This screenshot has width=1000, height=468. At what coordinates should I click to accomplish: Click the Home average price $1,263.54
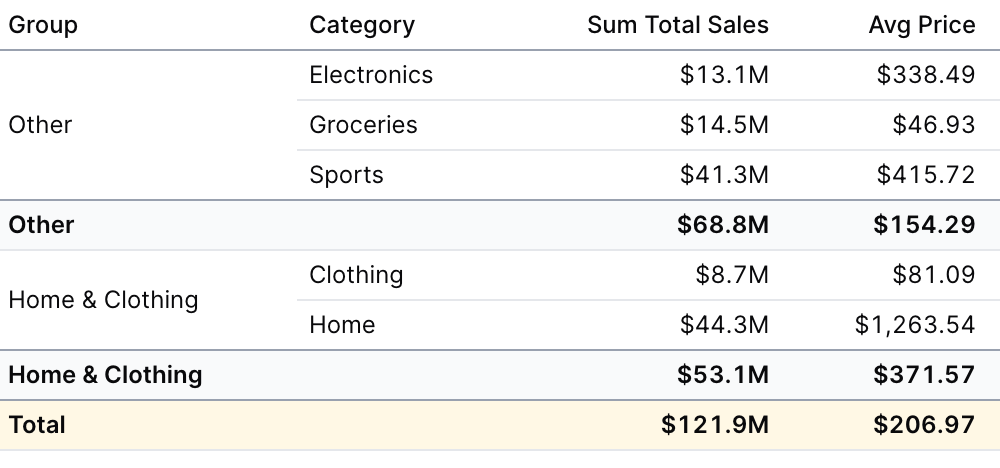914,325
